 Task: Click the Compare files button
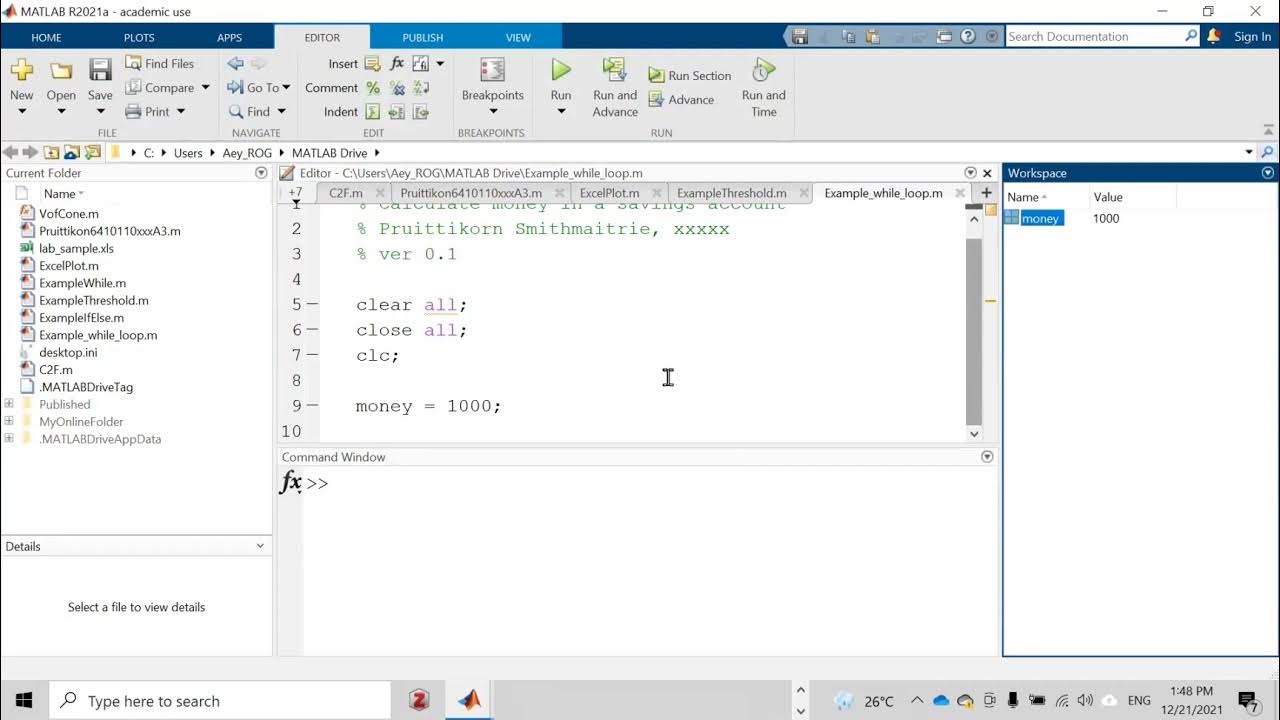pyautogui.click(x=160, y=87)
